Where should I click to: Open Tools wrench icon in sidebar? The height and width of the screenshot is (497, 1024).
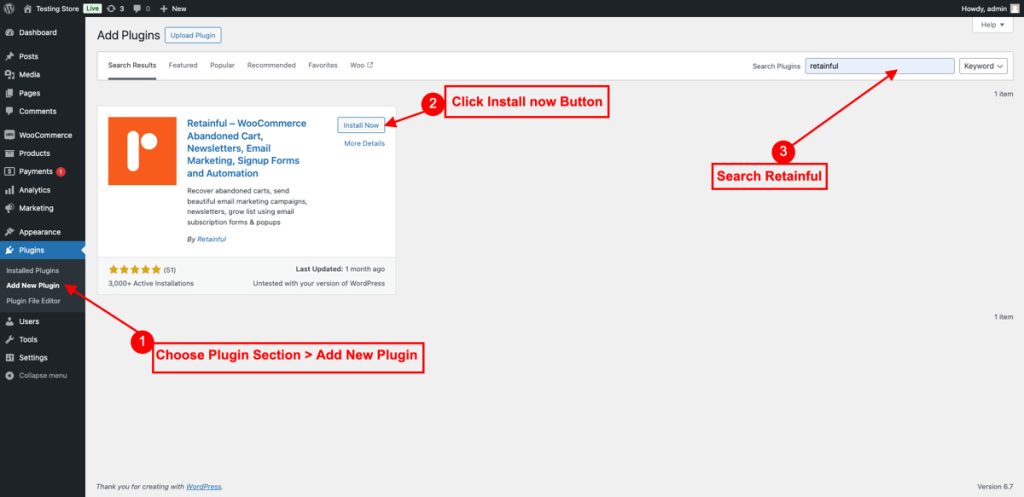(9, 340)
